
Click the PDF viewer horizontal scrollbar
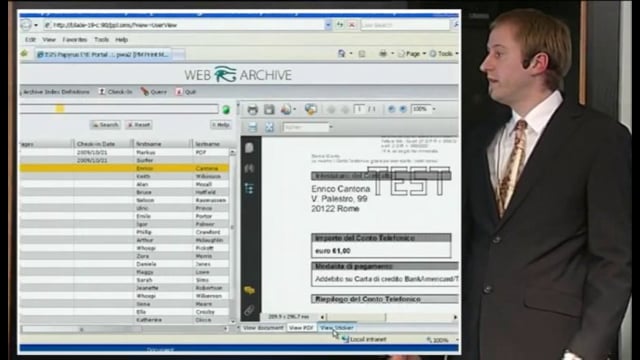(389, 317)
